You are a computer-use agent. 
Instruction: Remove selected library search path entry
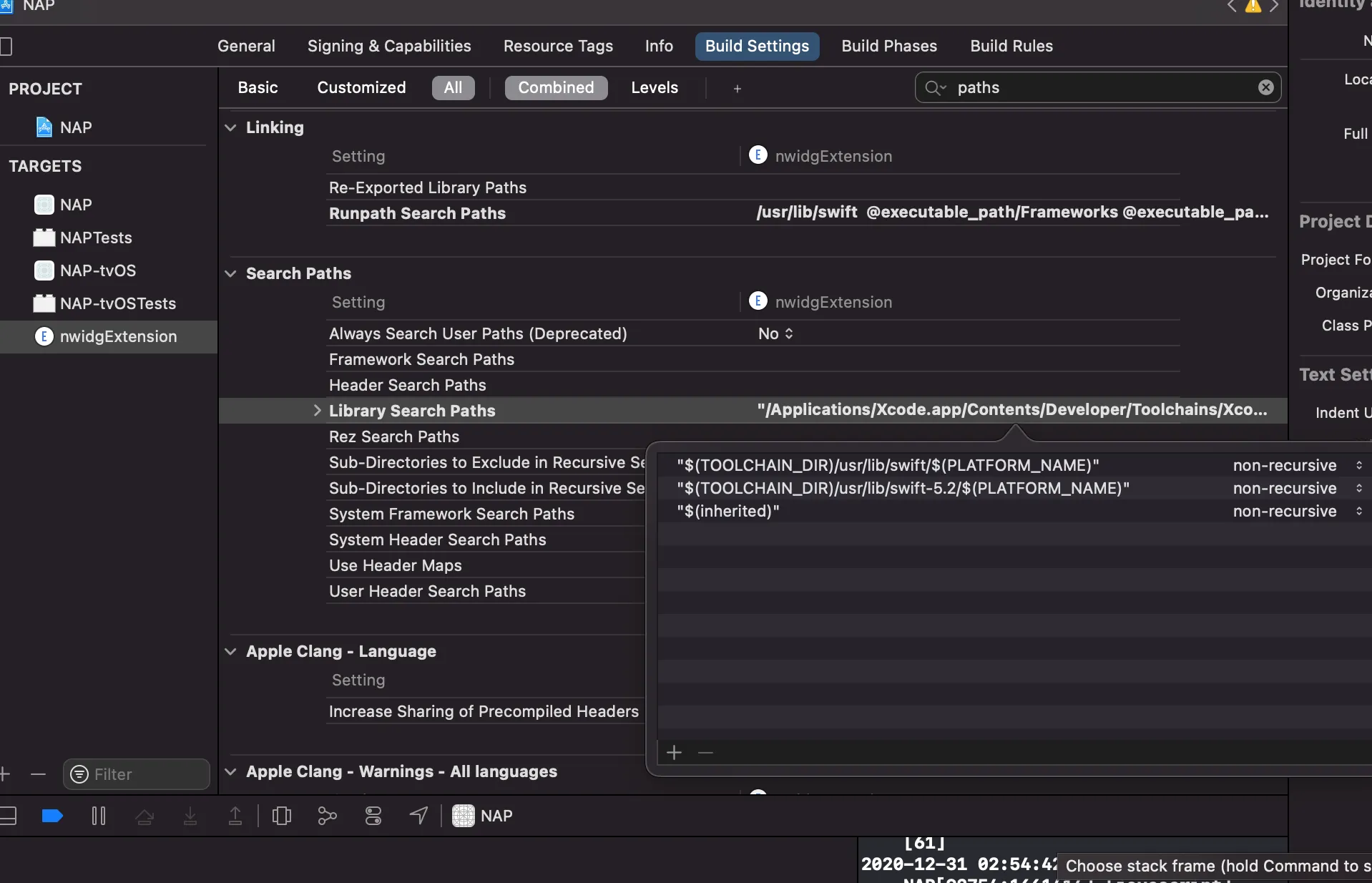click(x=705, y=753)
